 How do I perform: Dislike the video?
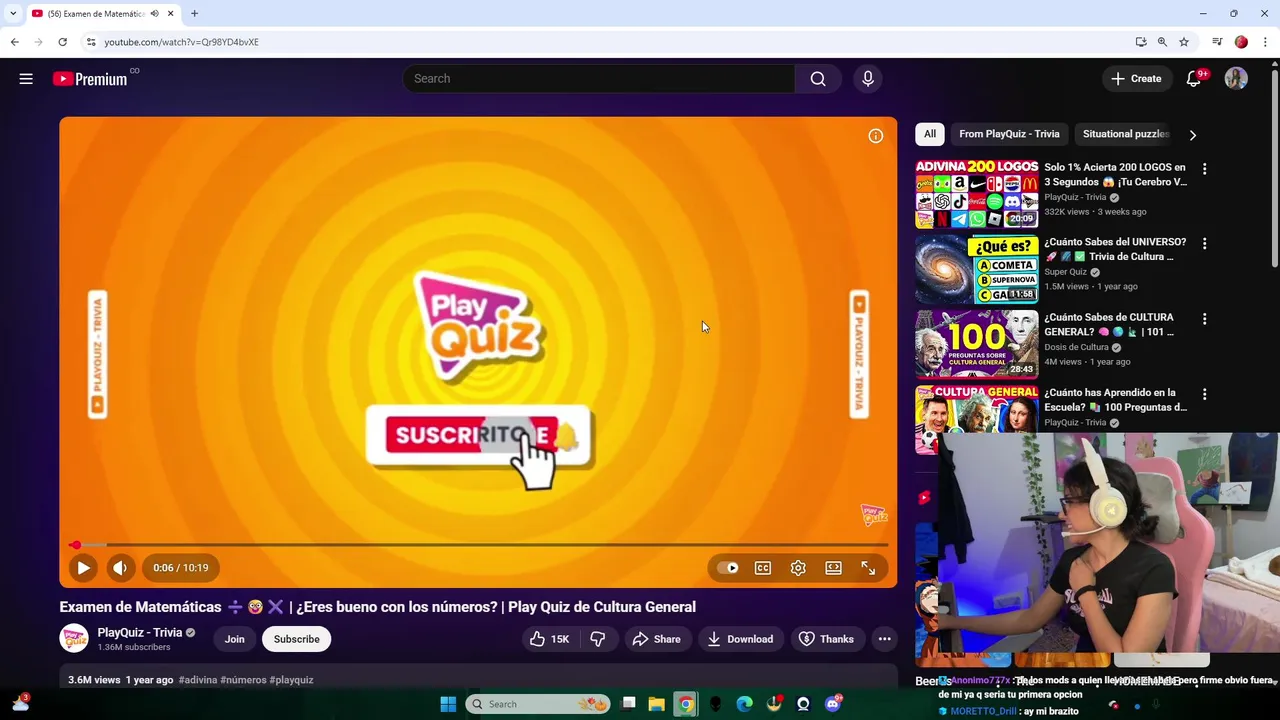coord(598,639)
